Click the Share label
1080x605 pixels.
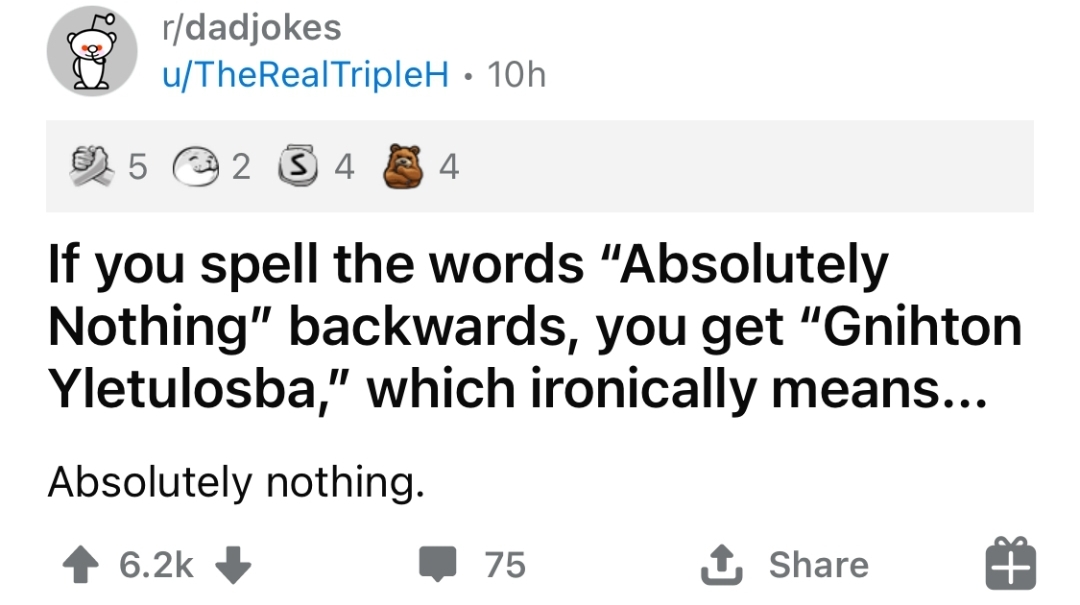[x=818, y=566]
